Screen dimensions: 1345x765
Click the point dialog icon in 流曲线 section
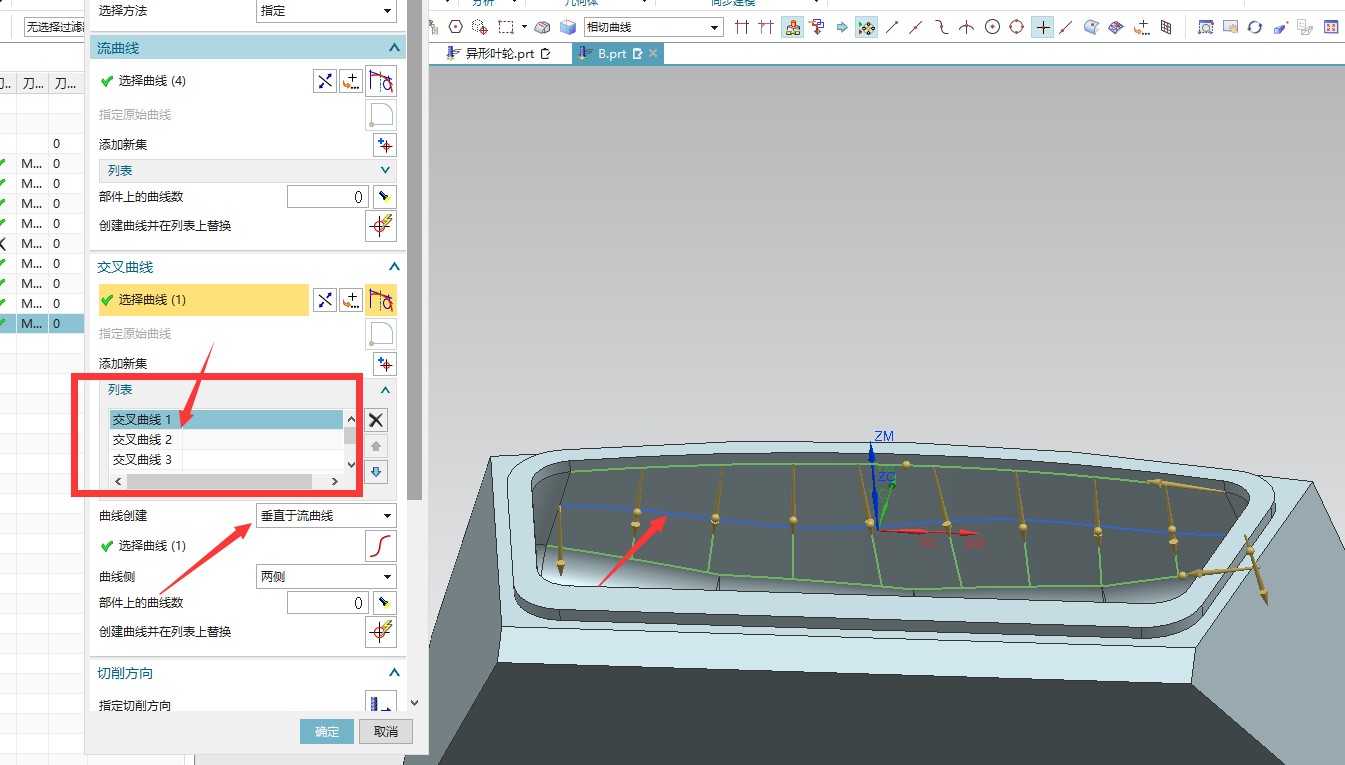pos(350,81)
